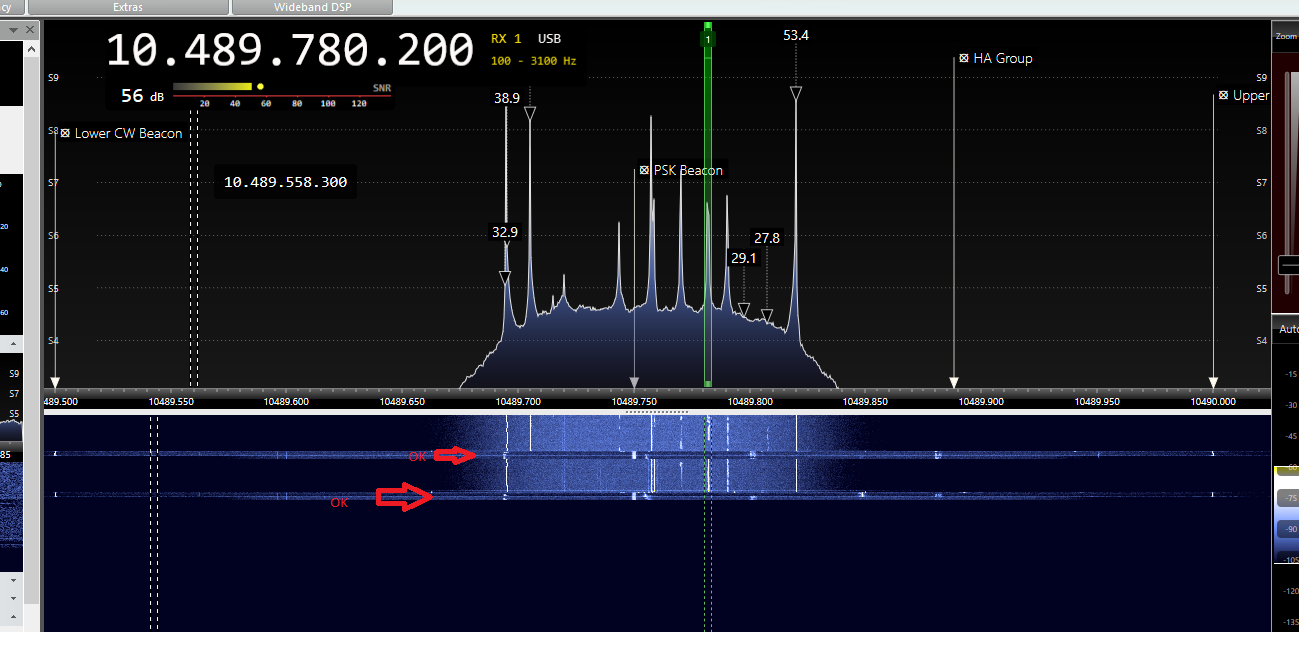Viewport: 1299px width, 648px height.
Task: Click the USB mode label
Action: click(549, 39)
